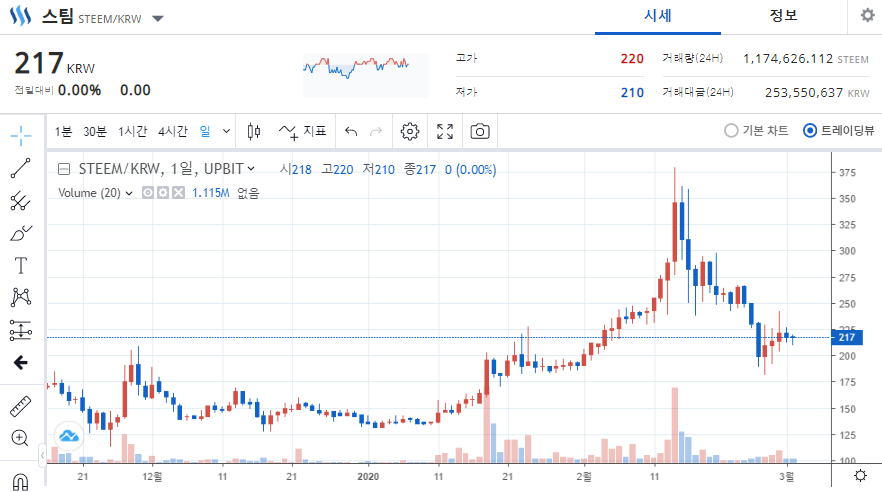Set chart interval to 30분

coord(94,132)
